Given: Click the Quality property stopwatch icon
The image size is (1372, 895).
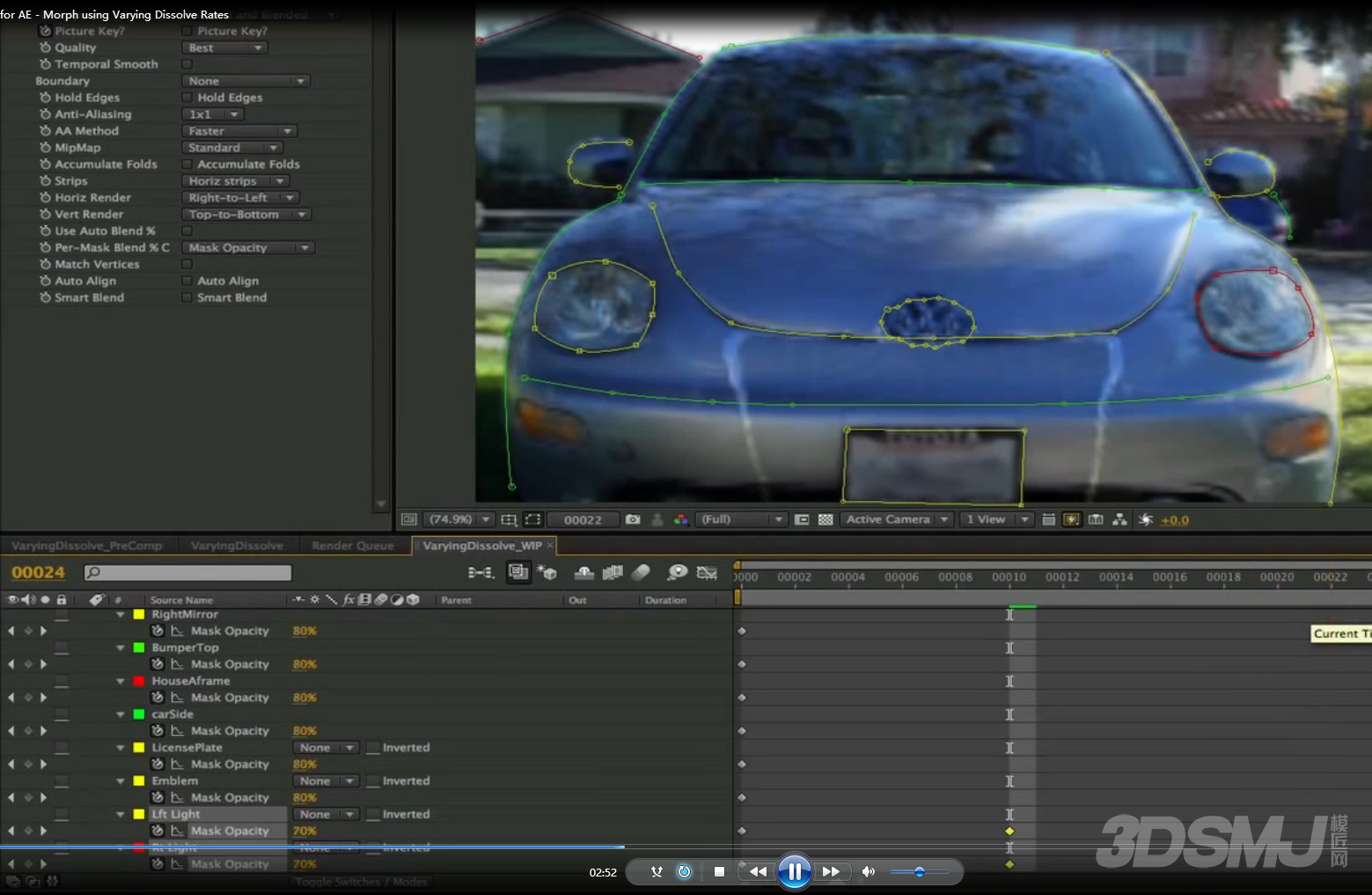Looking at the screenshot, I should pos(45,48).
